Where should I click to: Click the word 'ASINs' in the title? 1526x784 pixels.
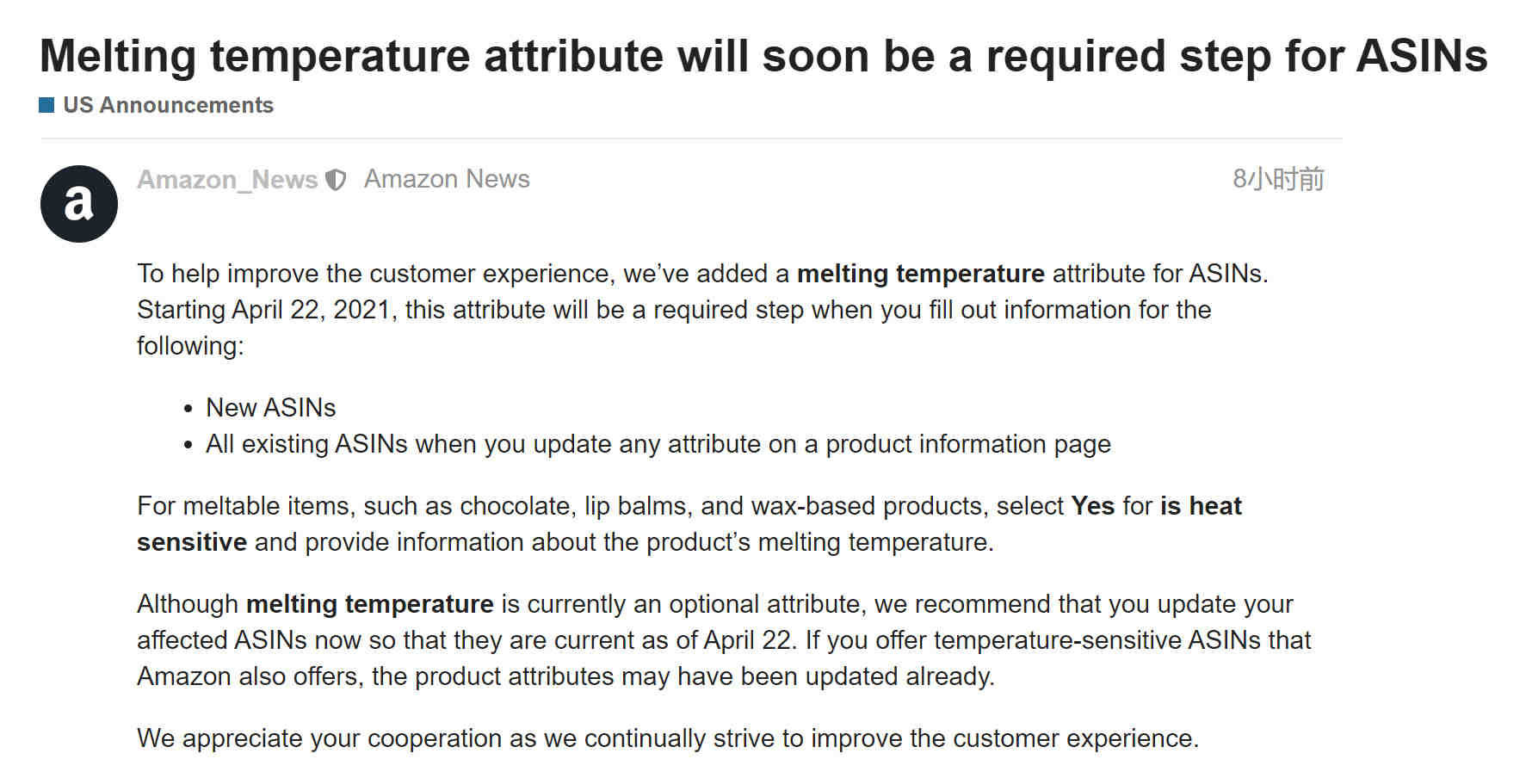[x=1422, y=56]
